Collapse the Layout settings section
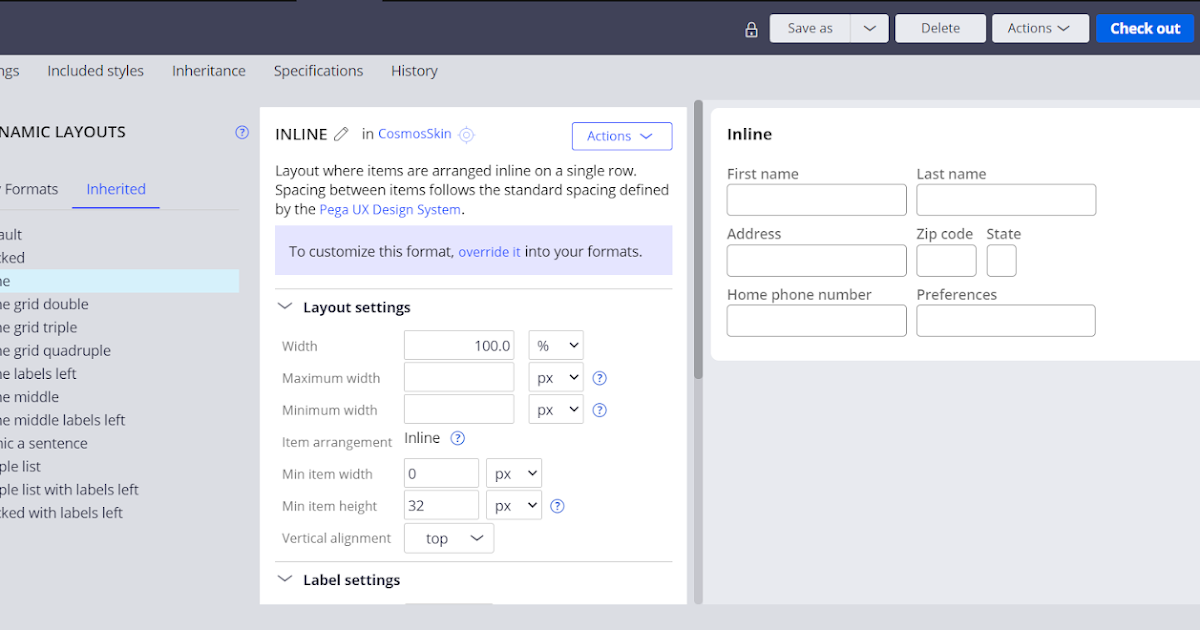This screenshot has width=1200, height=630. click(x=285, y=307)
